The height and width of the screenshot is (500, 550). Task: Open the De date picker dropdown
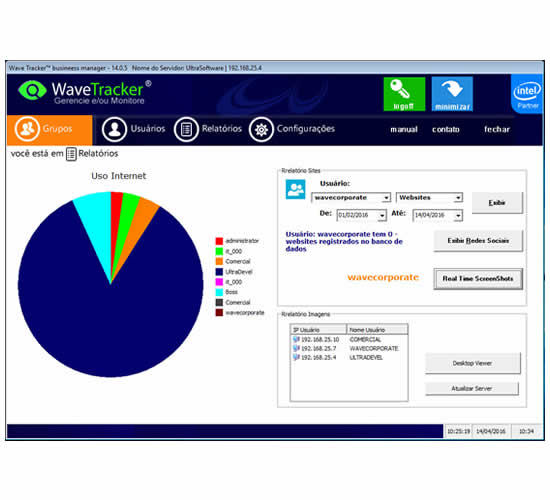coord(382,215)
